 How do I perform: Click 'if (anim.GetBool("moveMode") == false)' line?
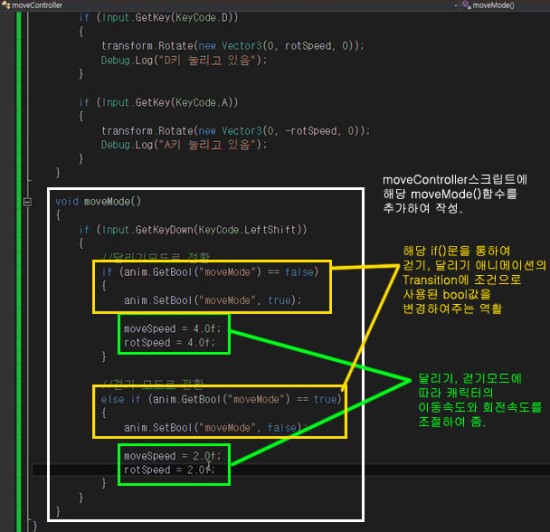pos(210,272)
